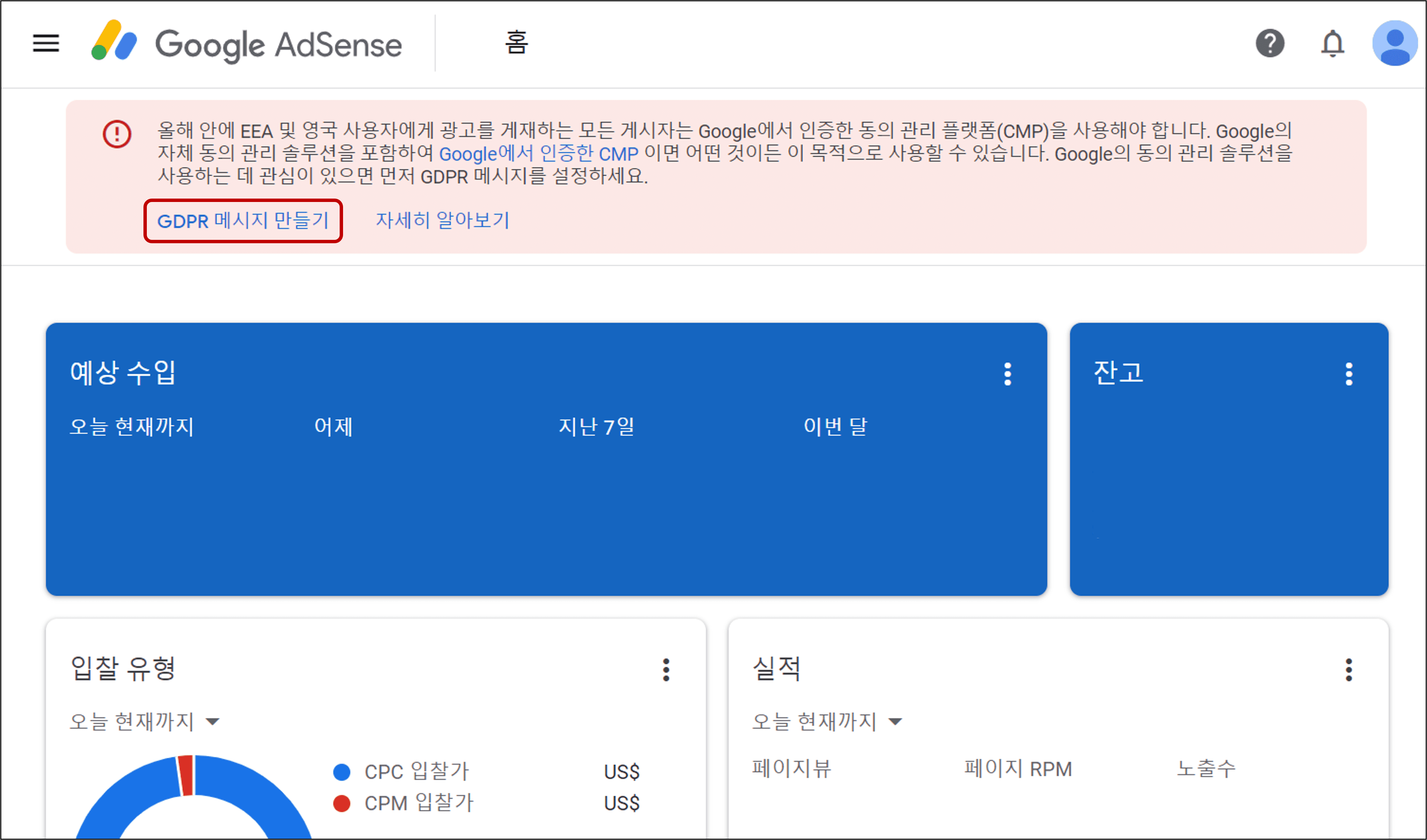This screenshot has height=840, width=1427.
Task: Click 'GDPR 메시지 만들기' link
Action: tap(243, 220)
